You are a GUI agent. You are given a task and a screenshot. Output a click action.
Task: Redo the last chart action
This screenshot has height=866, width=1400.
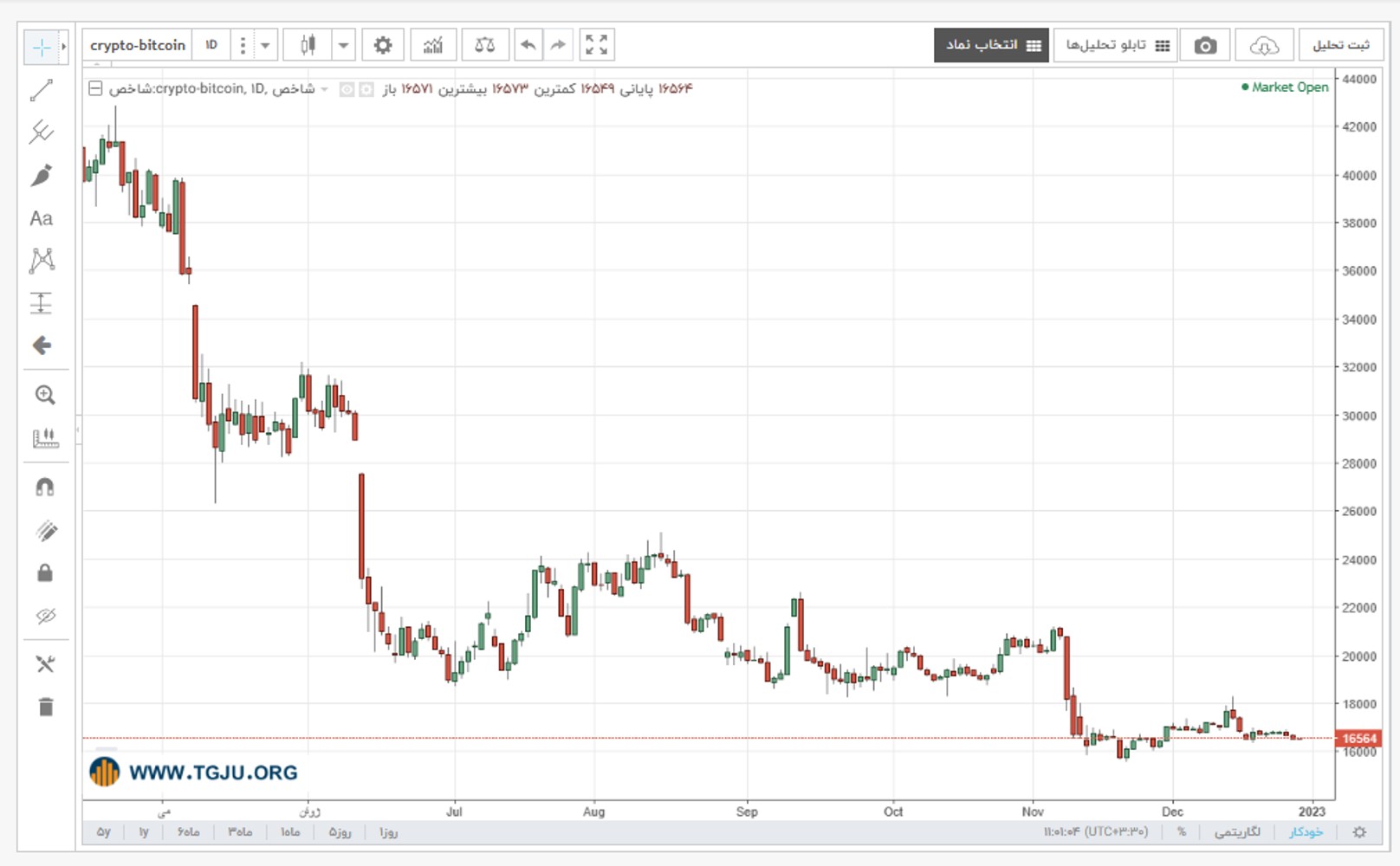559,45
